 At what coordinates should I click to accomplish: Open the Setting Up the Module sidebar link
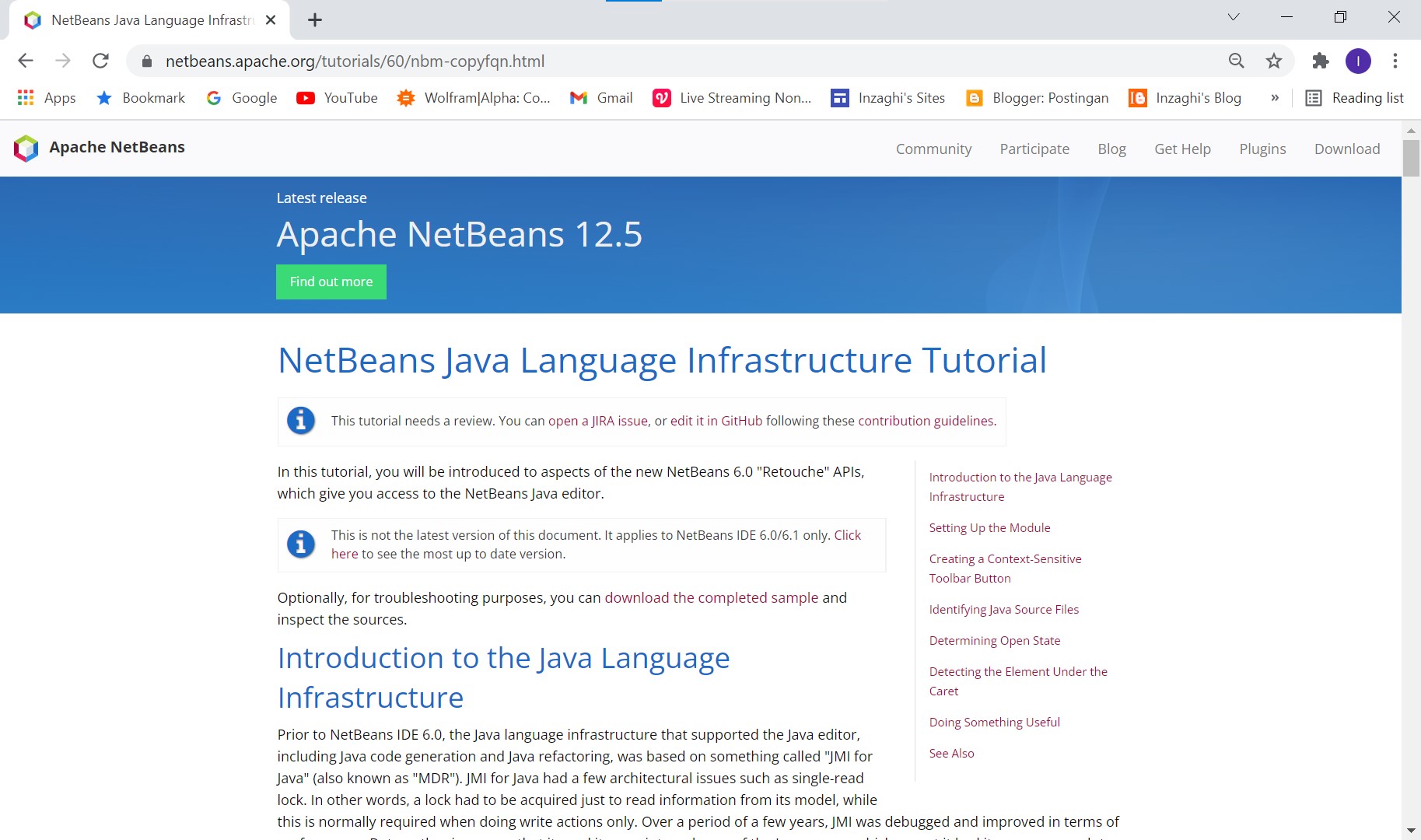click(989, 527)
